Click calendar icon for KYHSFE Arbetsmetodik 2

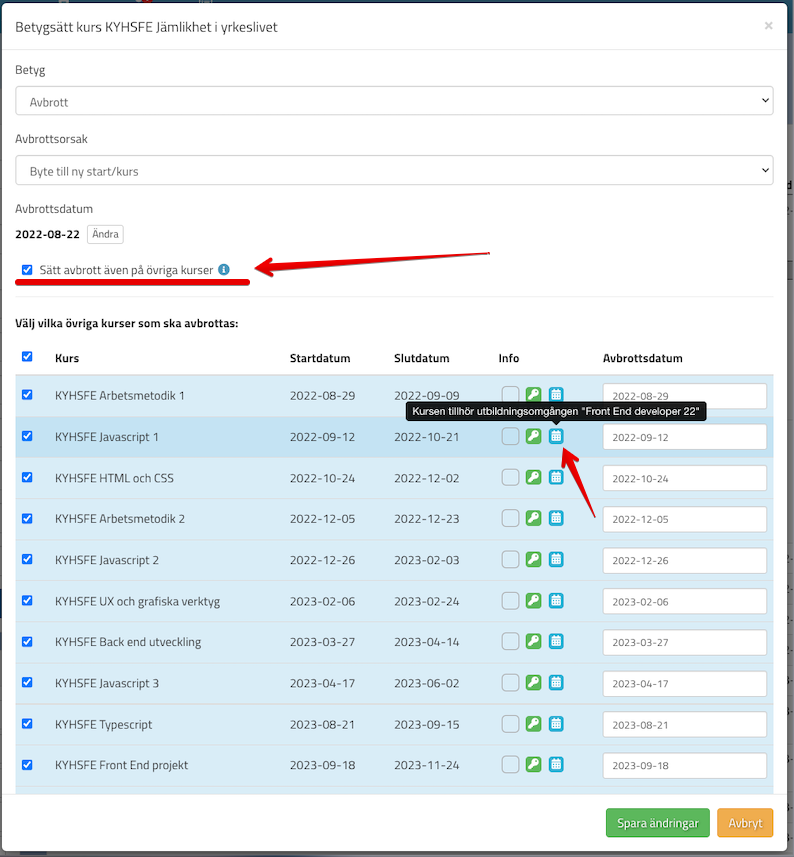point(556,518)
